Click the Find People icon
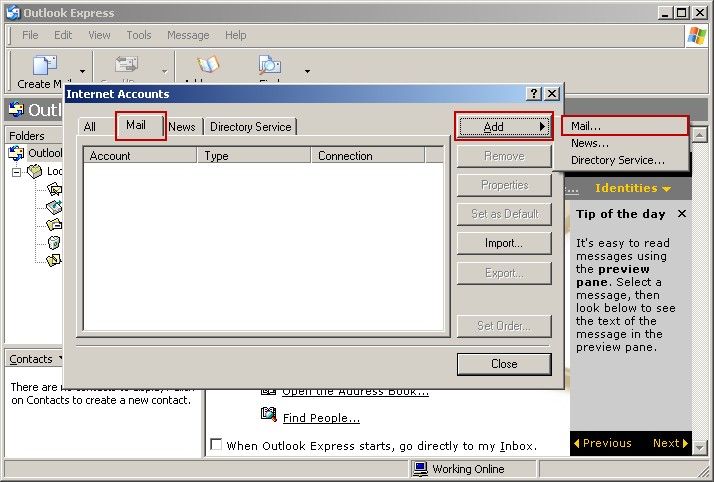 [268, 415]
